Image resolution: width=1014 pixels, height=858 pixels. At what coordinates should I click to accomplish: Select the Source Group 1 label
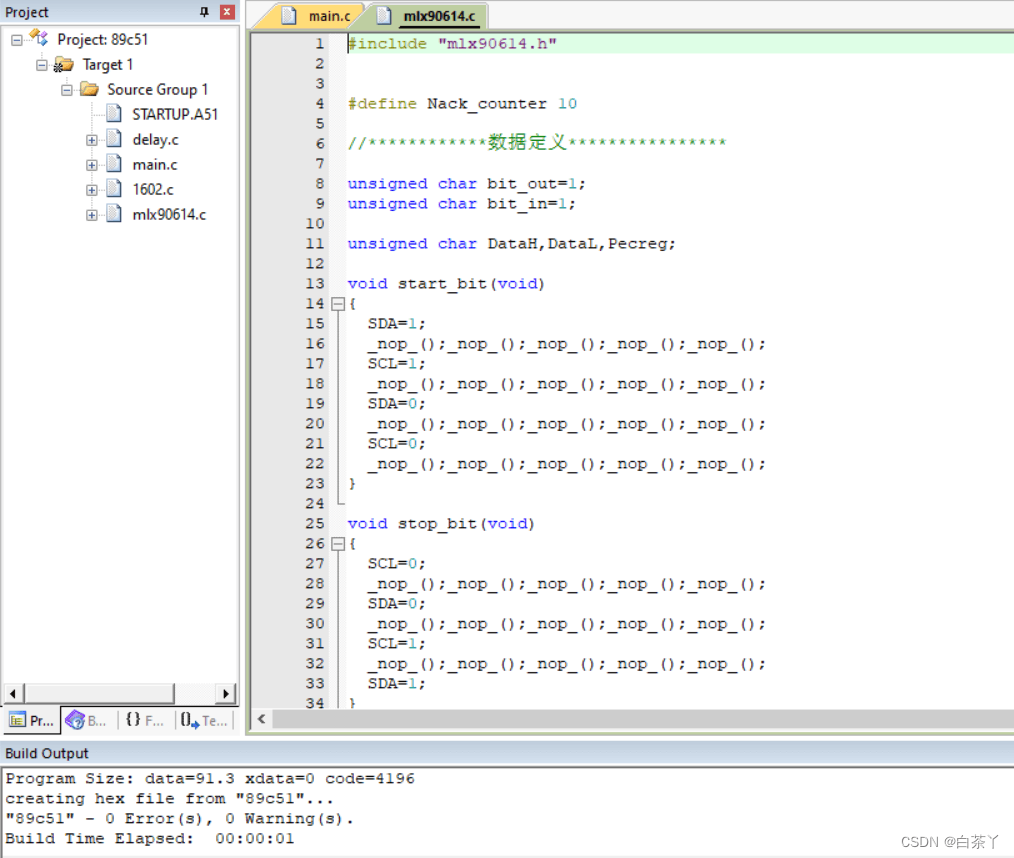coord(157,90)
